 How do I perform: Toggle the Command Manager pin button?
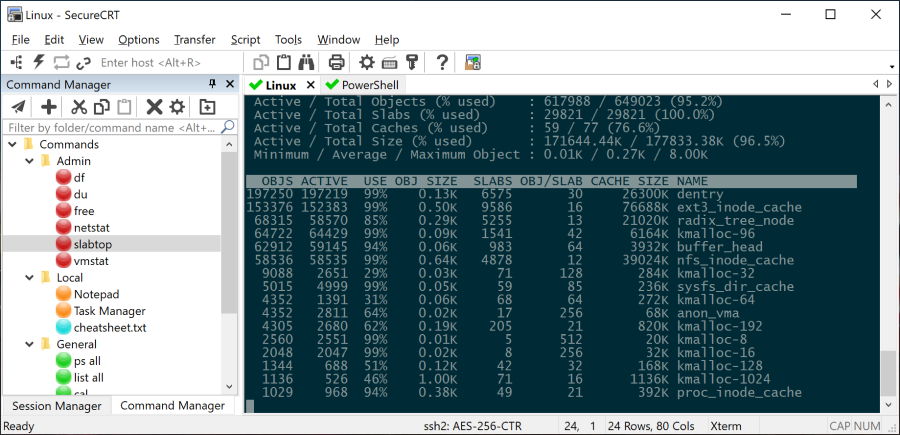coord(212,85)
